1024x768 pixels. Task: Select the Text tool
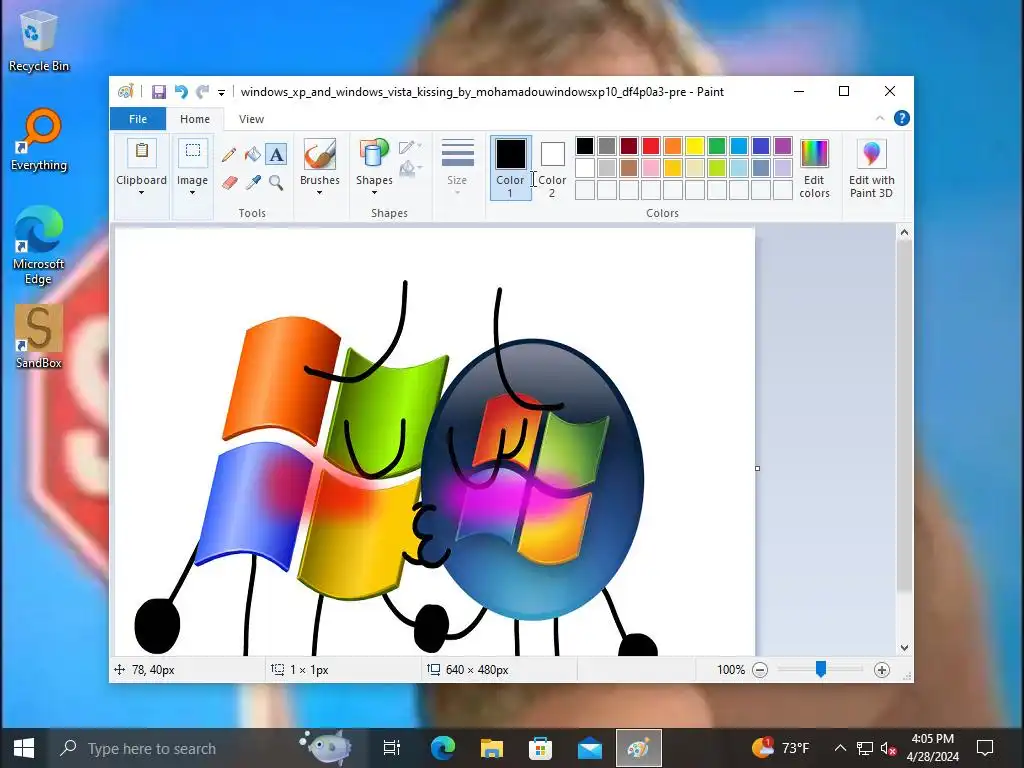click(x=276, y=155)
